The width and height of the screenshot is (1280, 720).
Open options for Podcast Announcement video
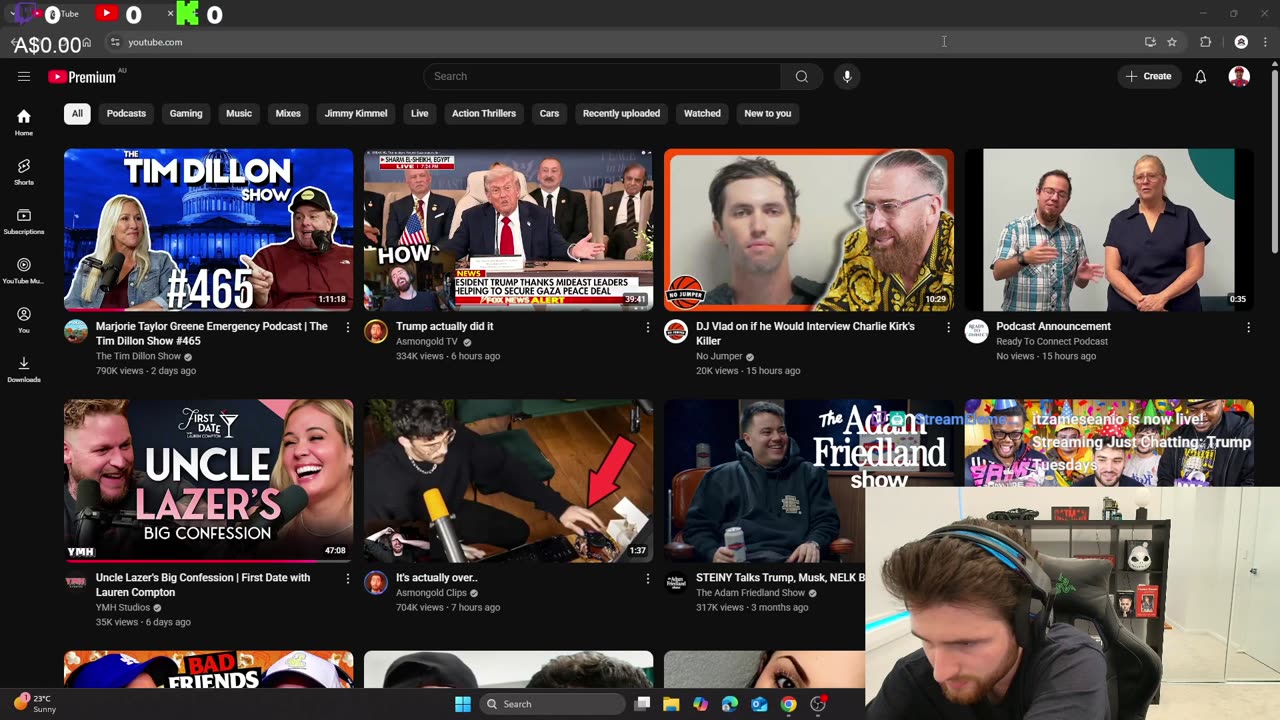[x=1248, y=327]
